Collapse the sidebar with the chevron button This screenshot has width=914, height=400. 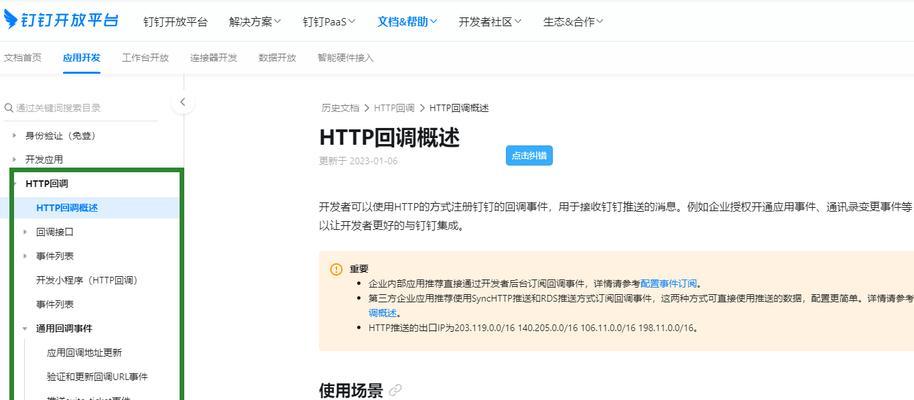pos(182,102)
